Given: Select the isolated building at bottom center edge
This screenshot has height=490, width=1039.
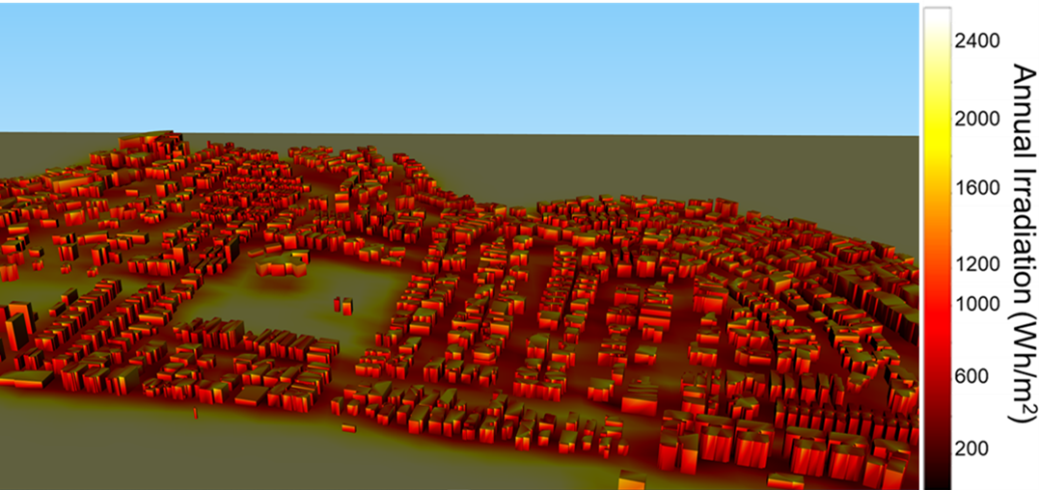Looking at the screenshot, I should click(x=632, y=480).
